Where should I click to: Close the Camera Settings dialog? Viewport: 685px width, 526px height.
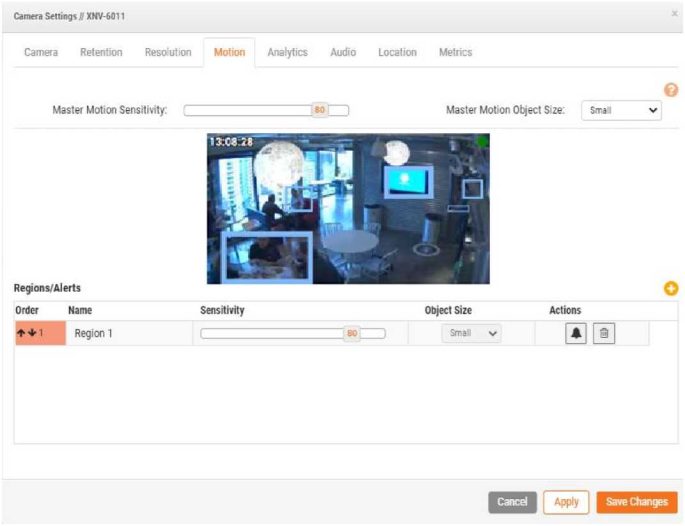pyautogui.click(x=673, y=14)
